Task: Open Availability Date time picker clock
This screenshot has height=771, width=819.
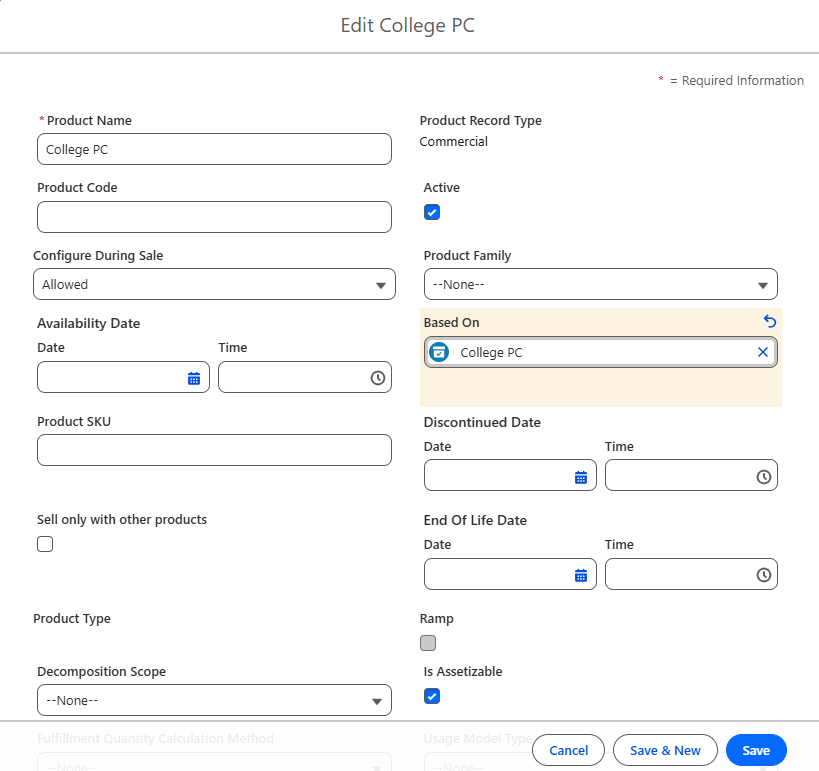Action: point(378,378)
